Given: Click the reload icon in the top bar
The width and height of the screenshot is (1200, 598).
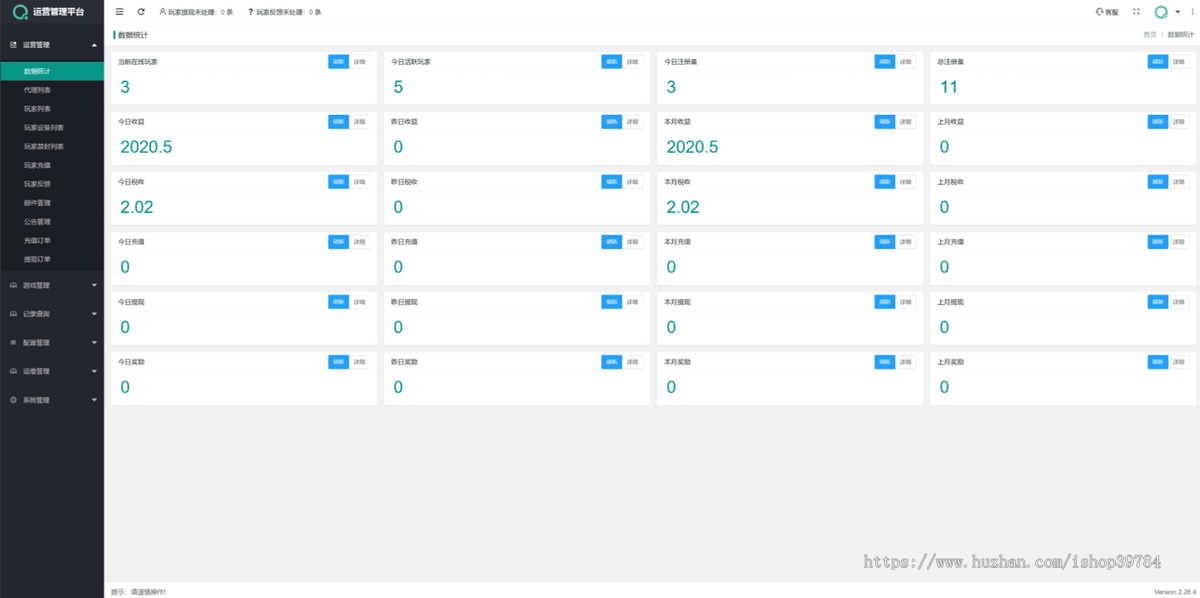Looking at the screenshot, I should (141, 12).
